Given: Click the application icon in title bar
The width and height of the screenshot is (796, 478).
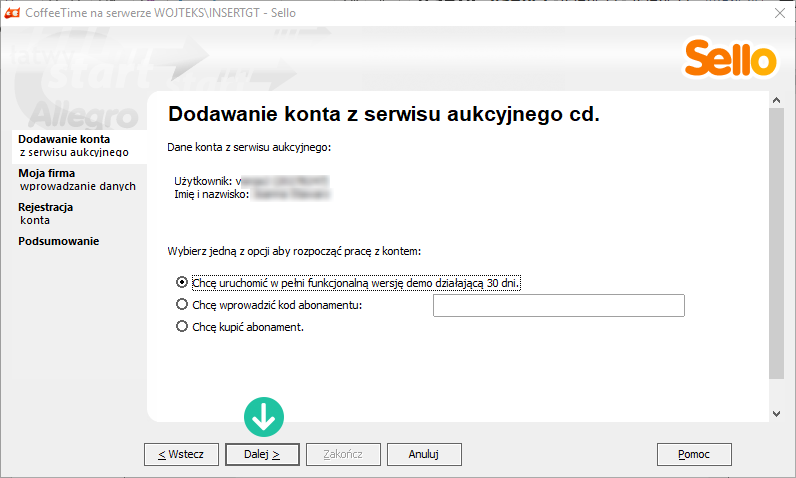Looking at the screenshot, I should (11, 13).
